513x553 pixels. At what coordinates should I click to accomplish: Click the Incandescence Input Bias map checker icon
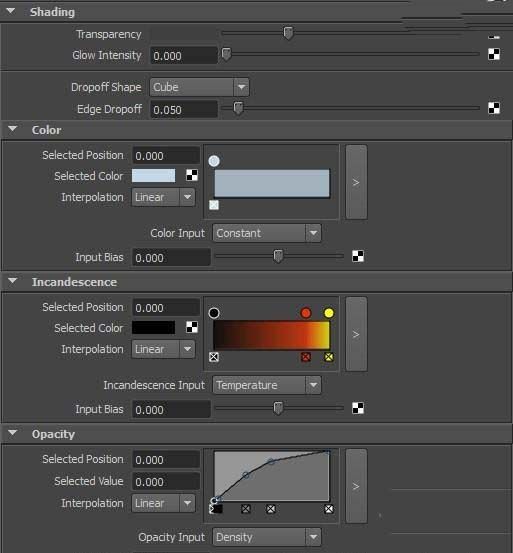[x=358, y=408]
